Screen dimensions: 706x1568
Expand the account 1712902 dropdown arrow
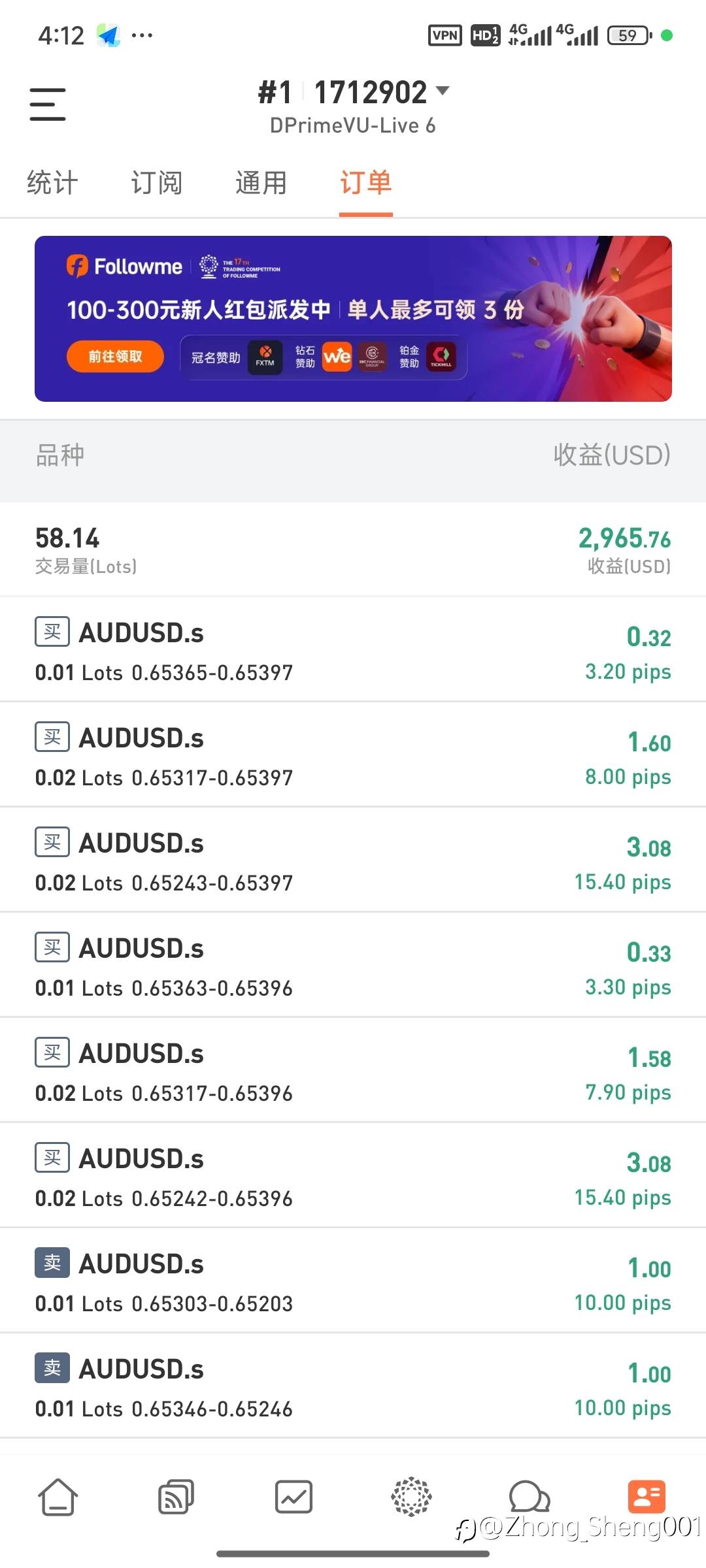443,91
